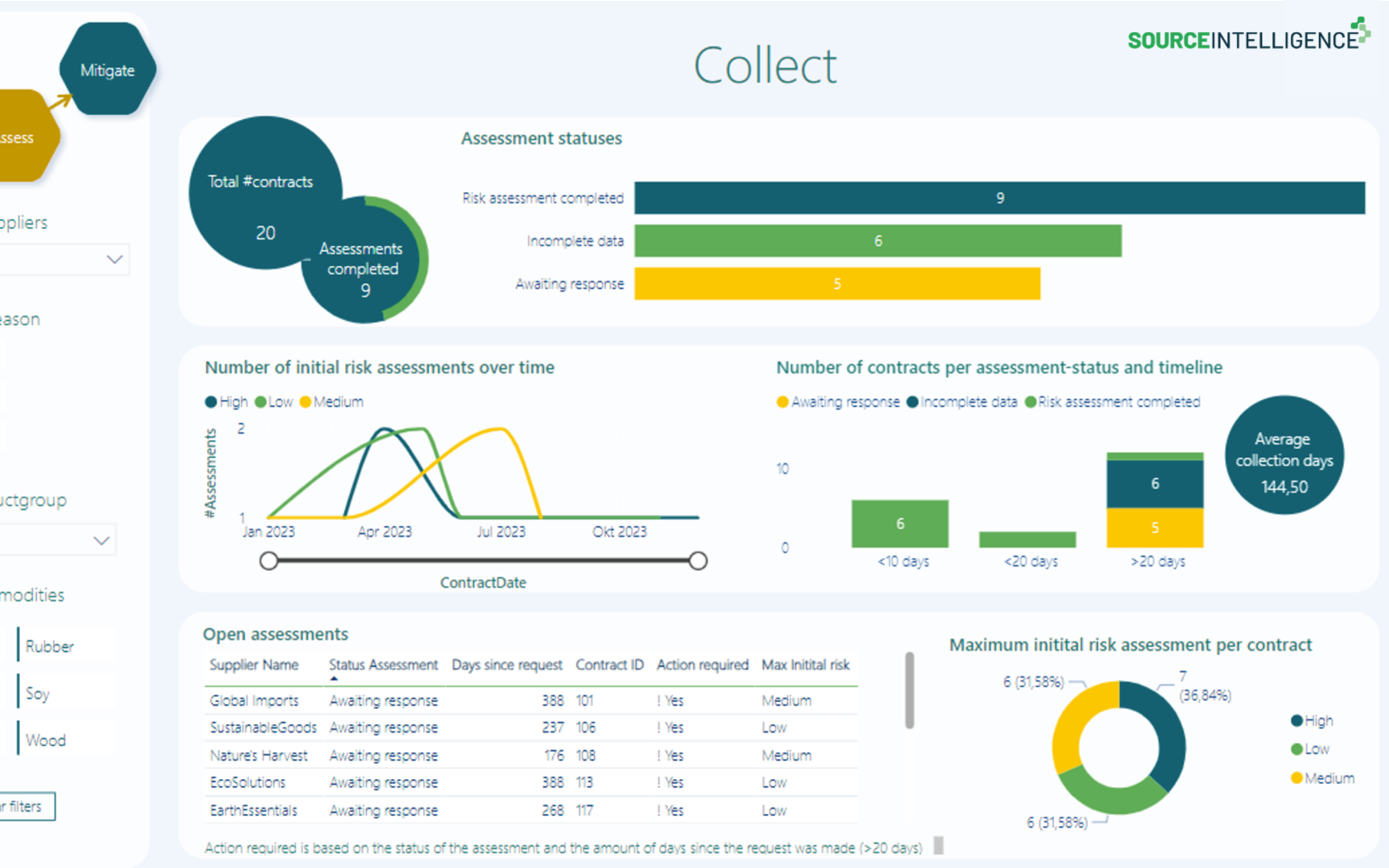Select the Soy commodity filter
Screen dimensions: 1389x868
[x=38, y=693]
